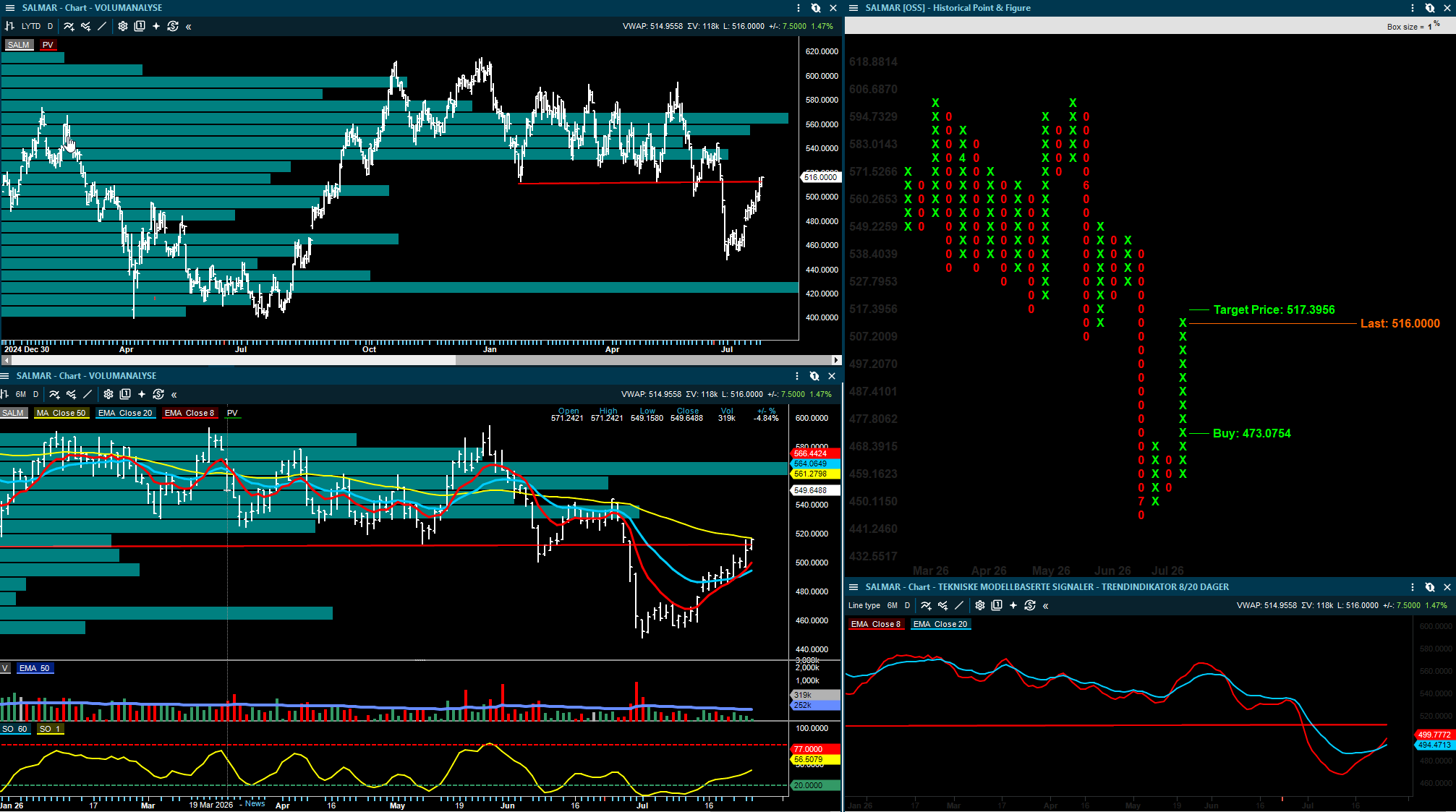The width and height of the screenshot is (1456, 812).
Task: Open more options of Trendindikator chart window
Action: click(x=1413, y=587)
